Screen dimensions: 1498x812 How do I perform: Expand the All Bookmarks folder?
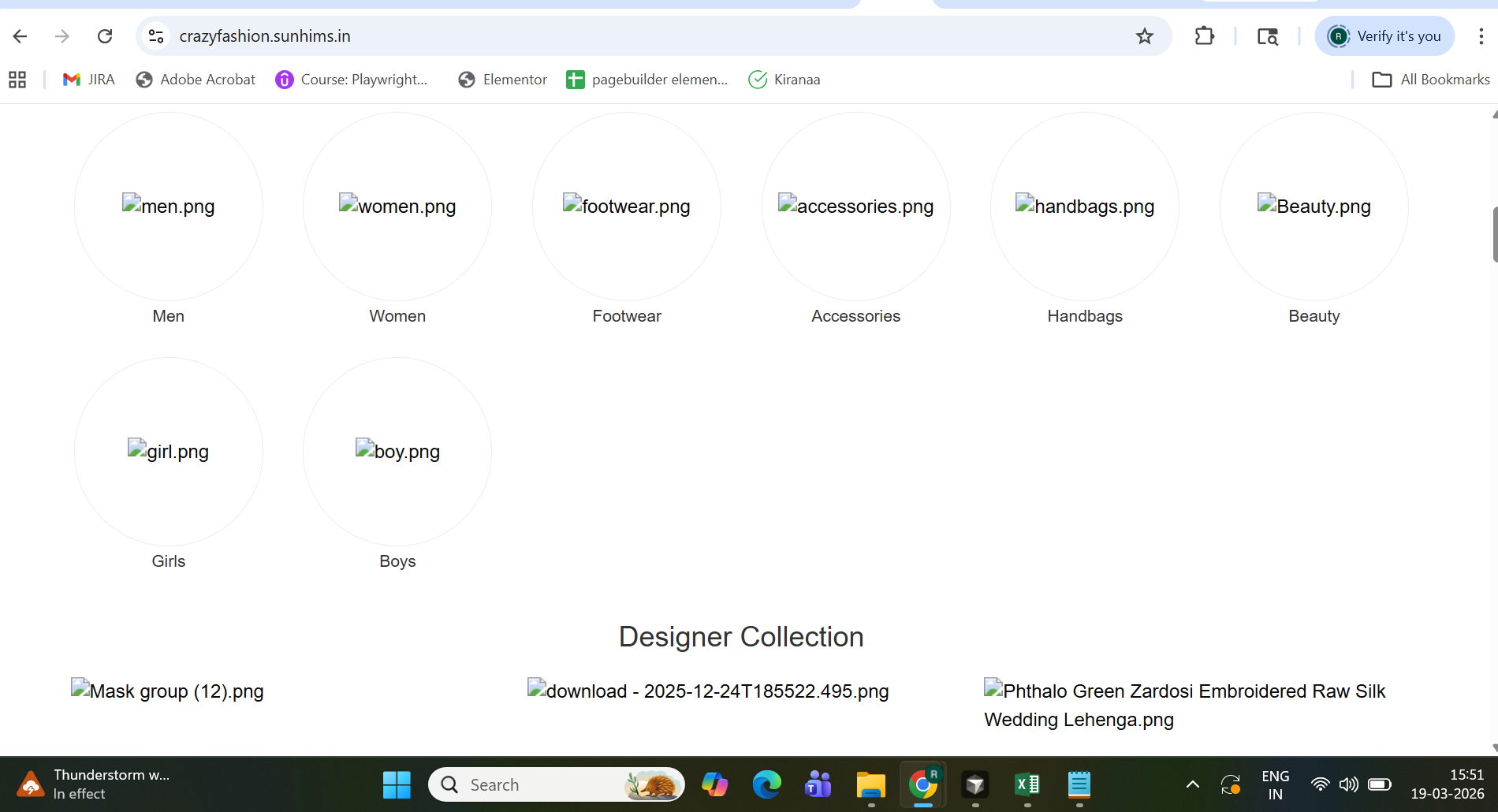1431,80
